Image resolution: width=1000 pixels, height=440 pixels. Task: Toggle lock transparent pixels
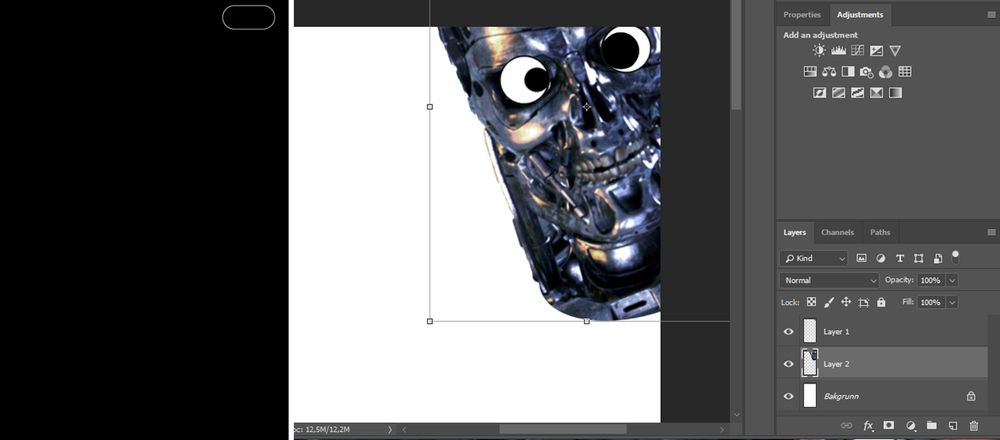tap(811, 302)
